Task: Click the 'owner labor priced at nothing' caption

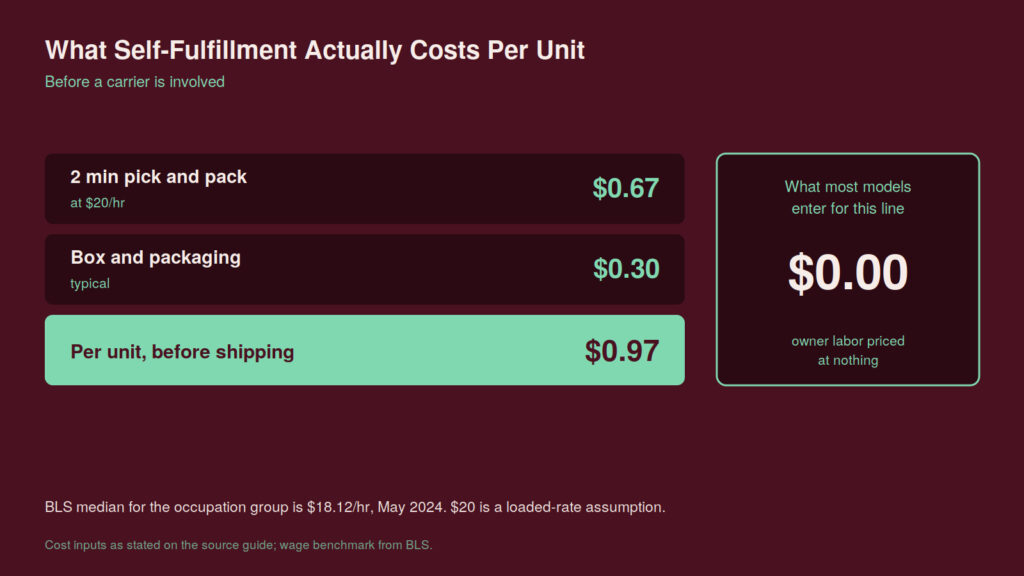Action: click(848, 350)
